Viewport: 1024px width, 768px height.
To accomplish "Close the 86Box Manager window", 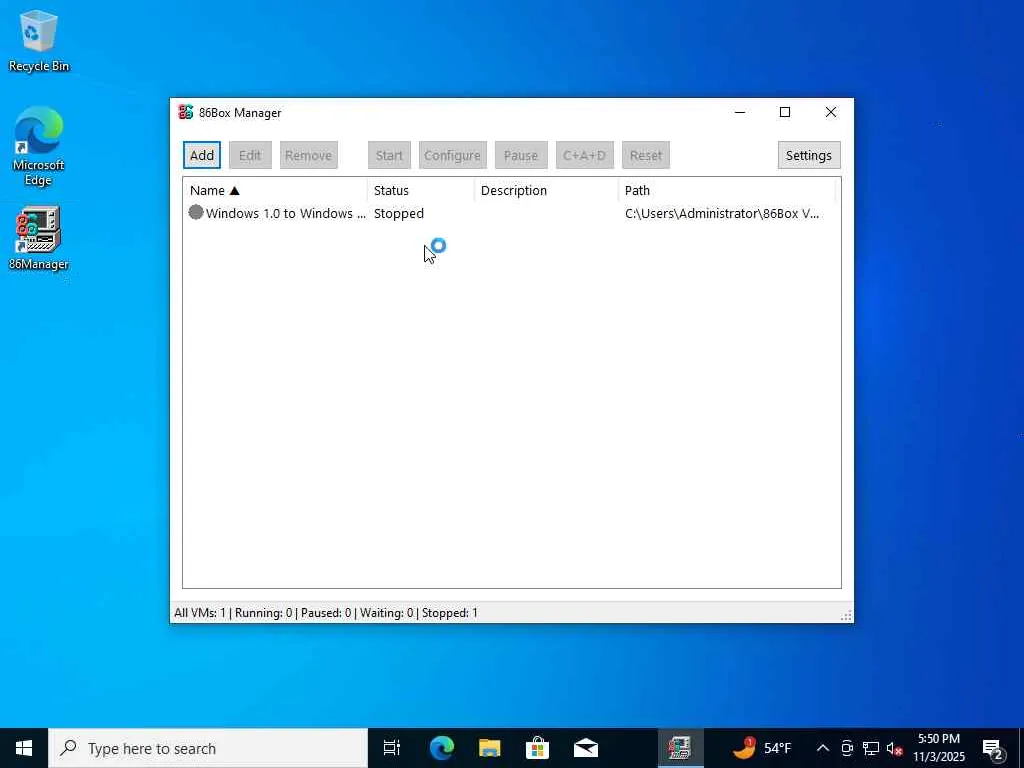I will pyautogui.click(x=831, y=112).
